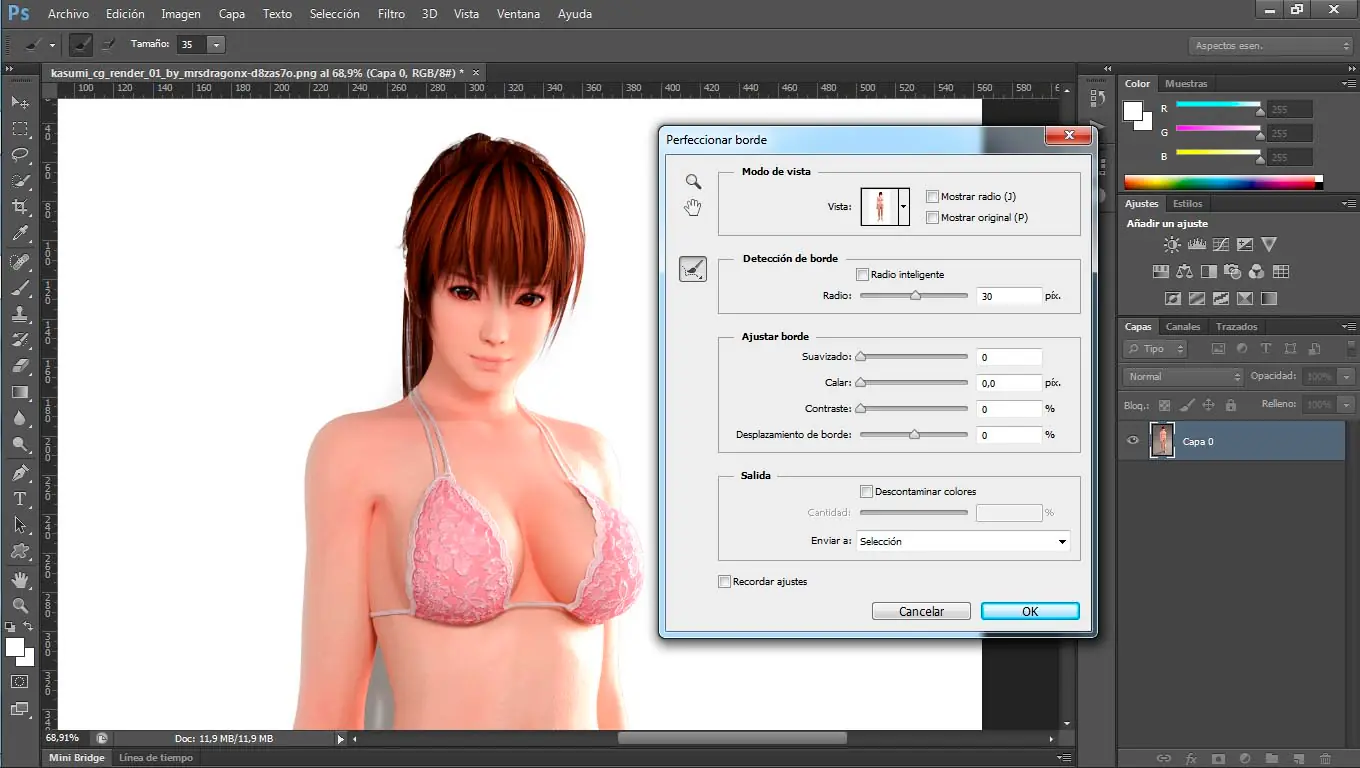Add an Invert adjustment
1360x768 pixels.
pos(1173,298)
